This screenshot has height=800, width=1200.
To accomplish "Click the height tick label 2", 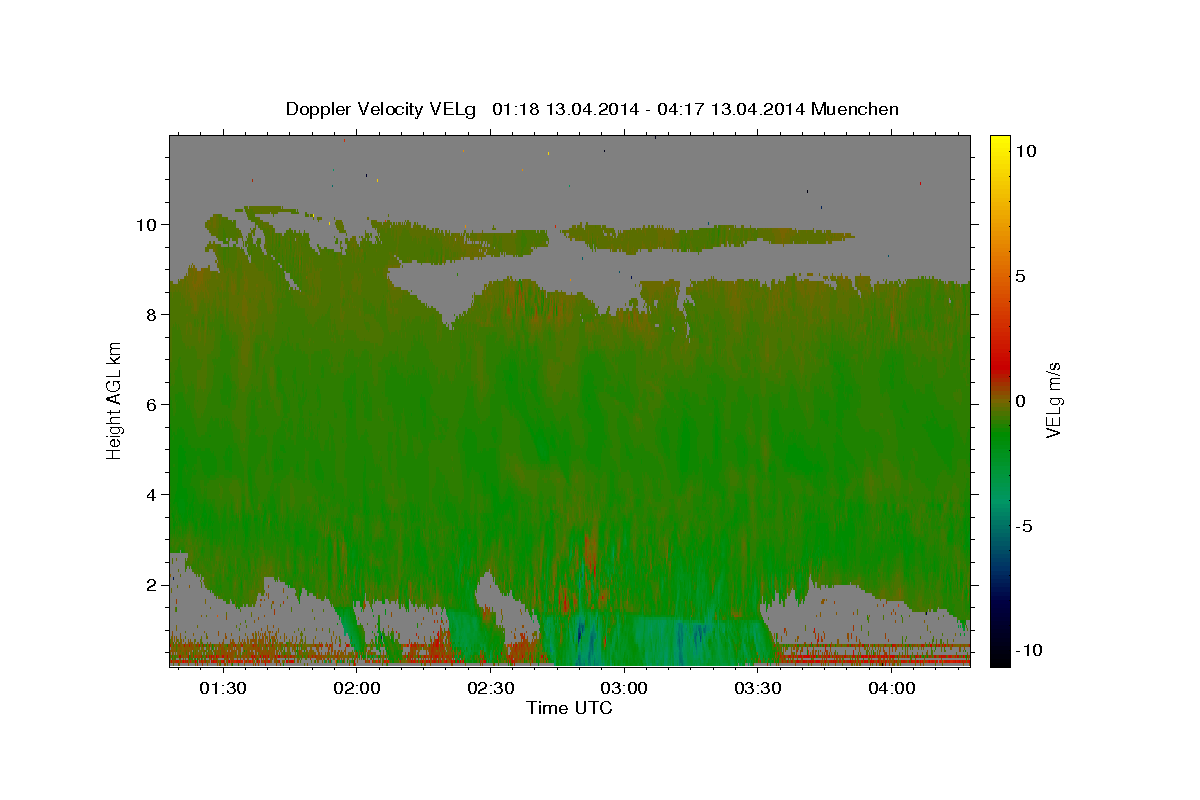I will tap(153, 584).
